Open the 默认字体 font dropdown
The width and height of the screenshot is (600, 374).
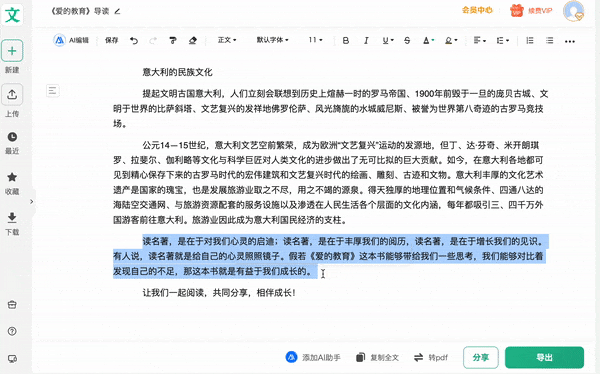(272, 40)
